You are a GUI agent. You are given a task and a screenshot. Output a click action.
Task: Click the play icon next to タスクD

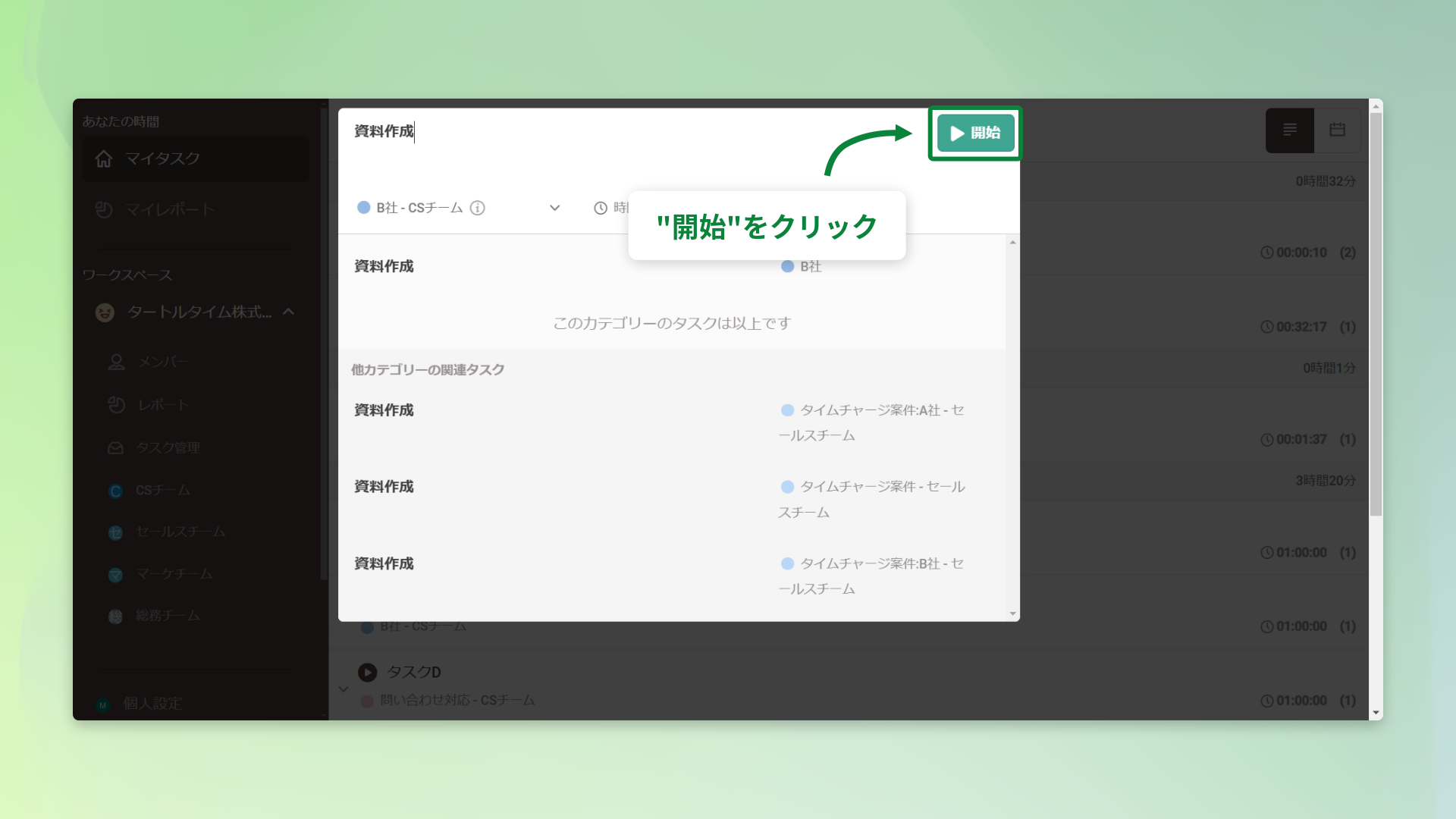point(368,672)
